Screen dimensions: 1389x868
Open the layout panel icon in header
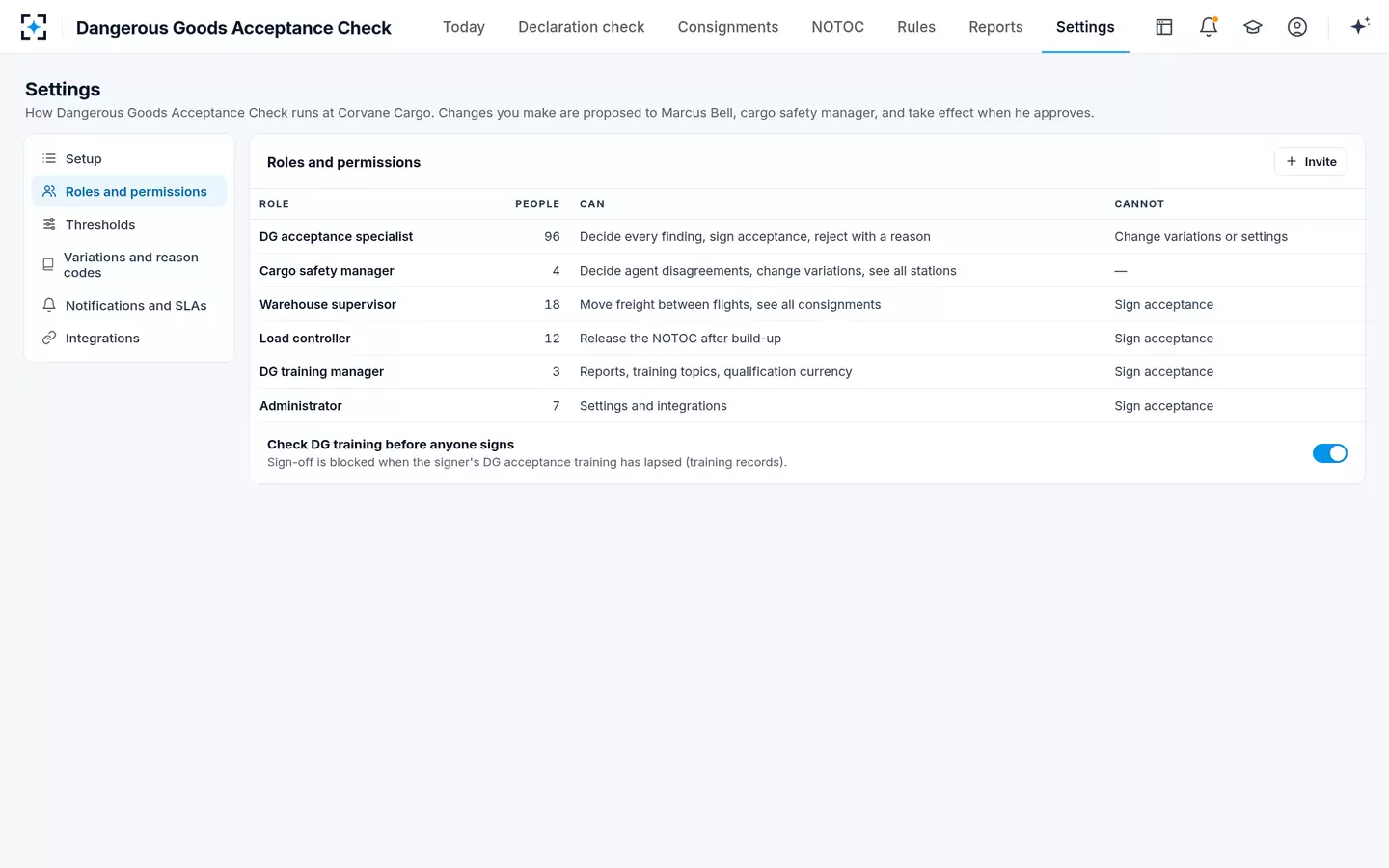click(1164, 27)
